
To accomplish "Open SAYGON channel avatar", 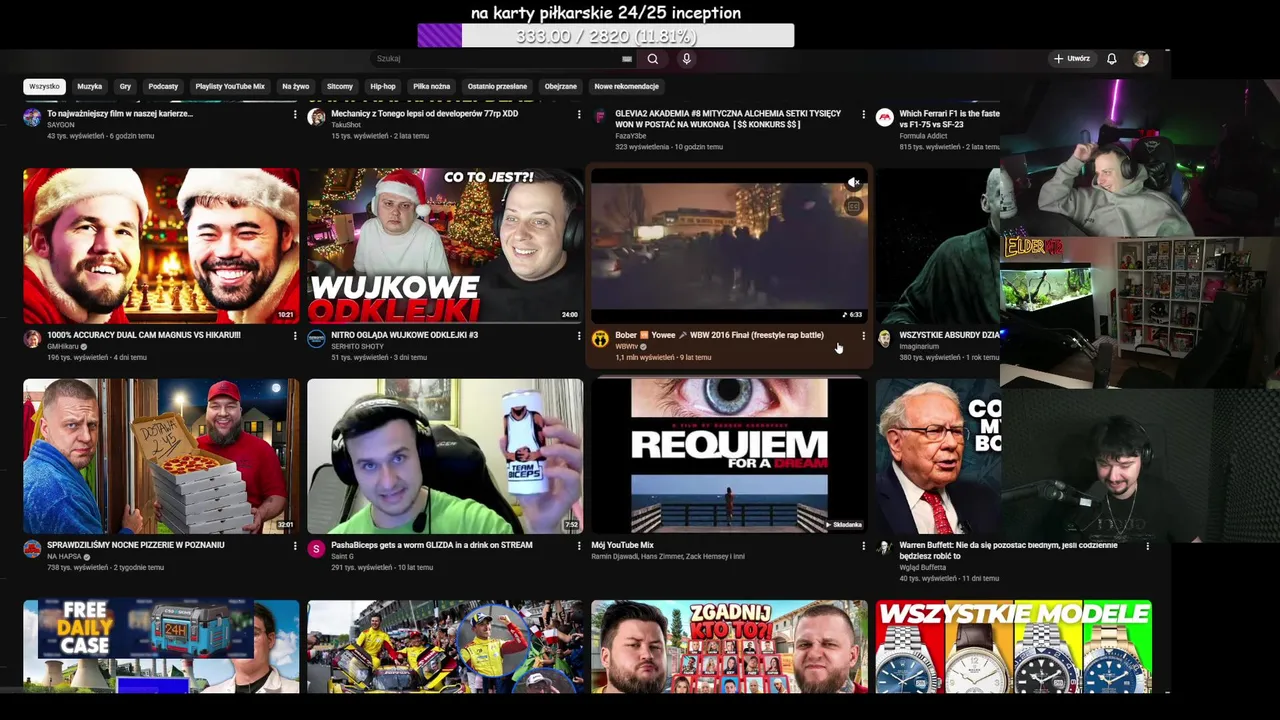I will [x=32, y=117].
